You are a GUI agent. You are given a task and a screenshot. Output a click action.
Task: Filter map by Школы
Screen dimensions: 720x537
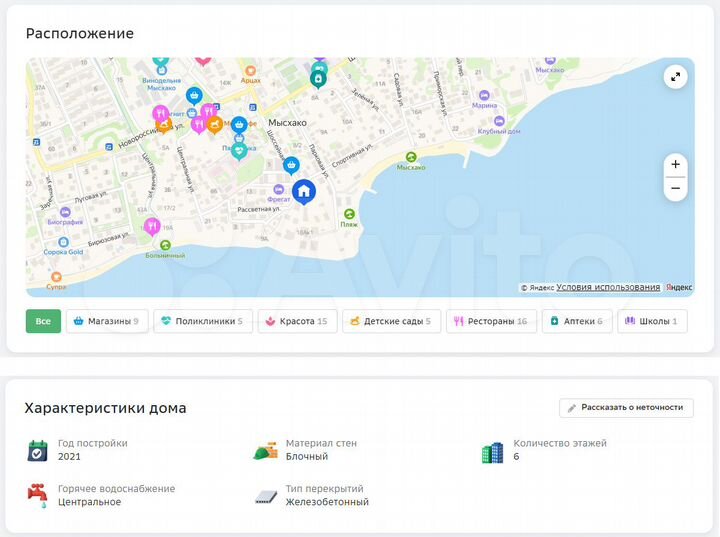(652, 321)
